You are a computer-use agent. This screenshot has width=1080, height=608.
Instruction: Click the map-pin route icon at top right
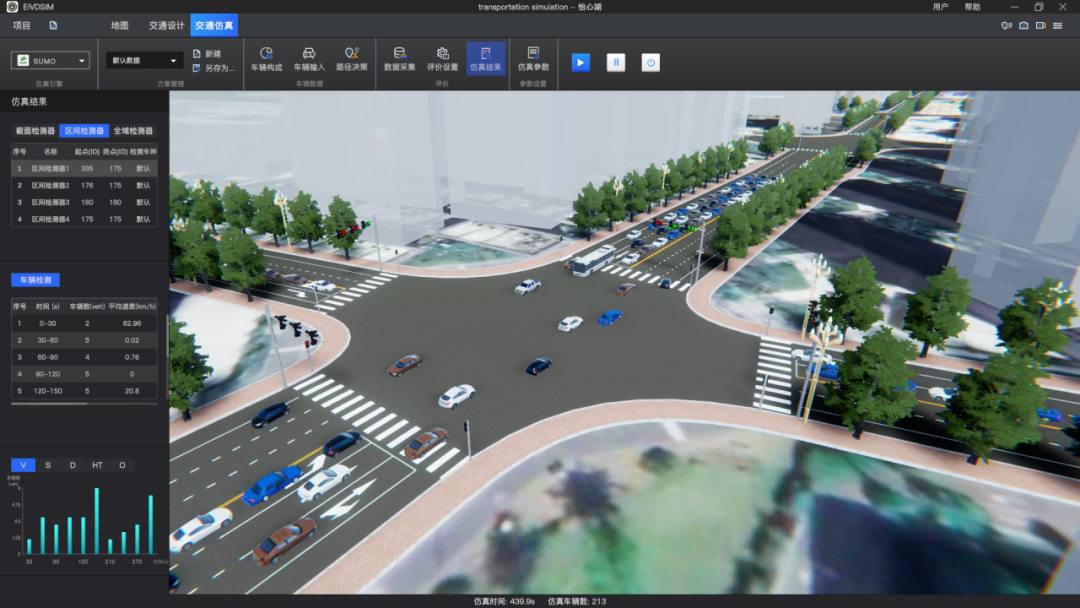1006,25
